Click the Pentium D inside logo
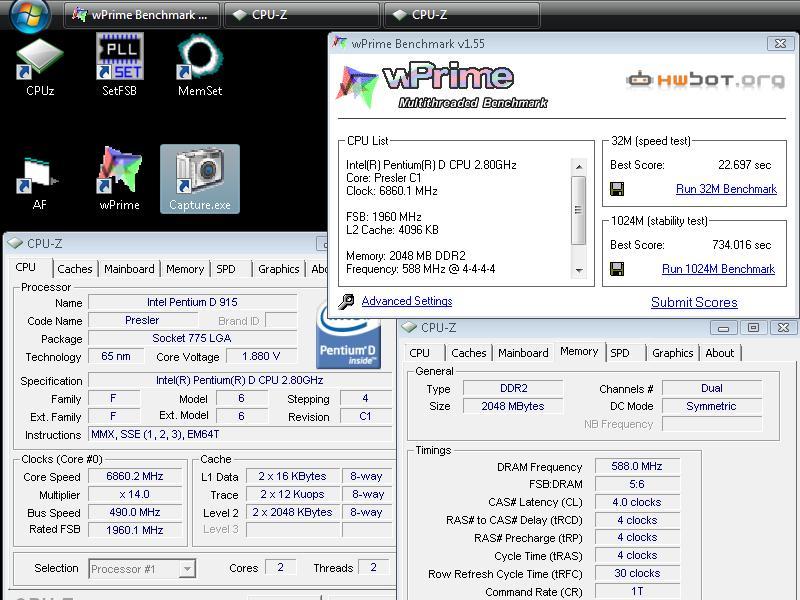 [348, 337]
